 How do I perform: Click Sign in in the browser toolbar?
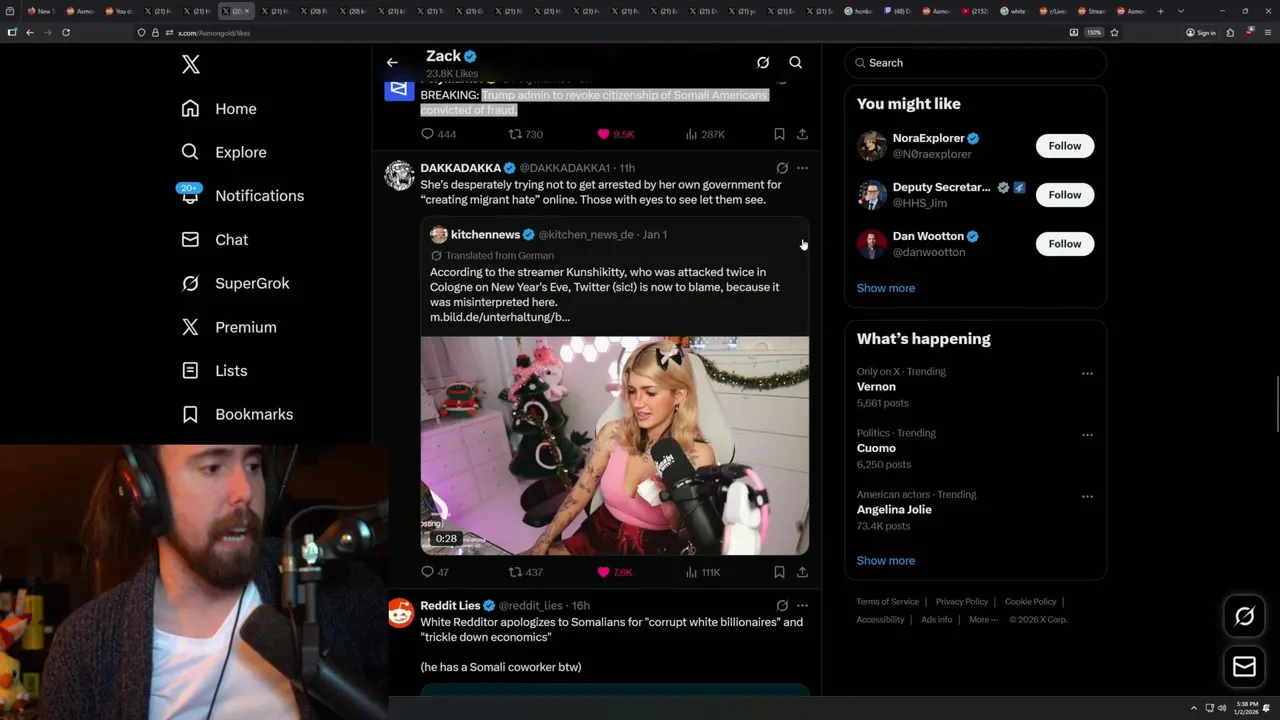click(x=1201, y=32)
